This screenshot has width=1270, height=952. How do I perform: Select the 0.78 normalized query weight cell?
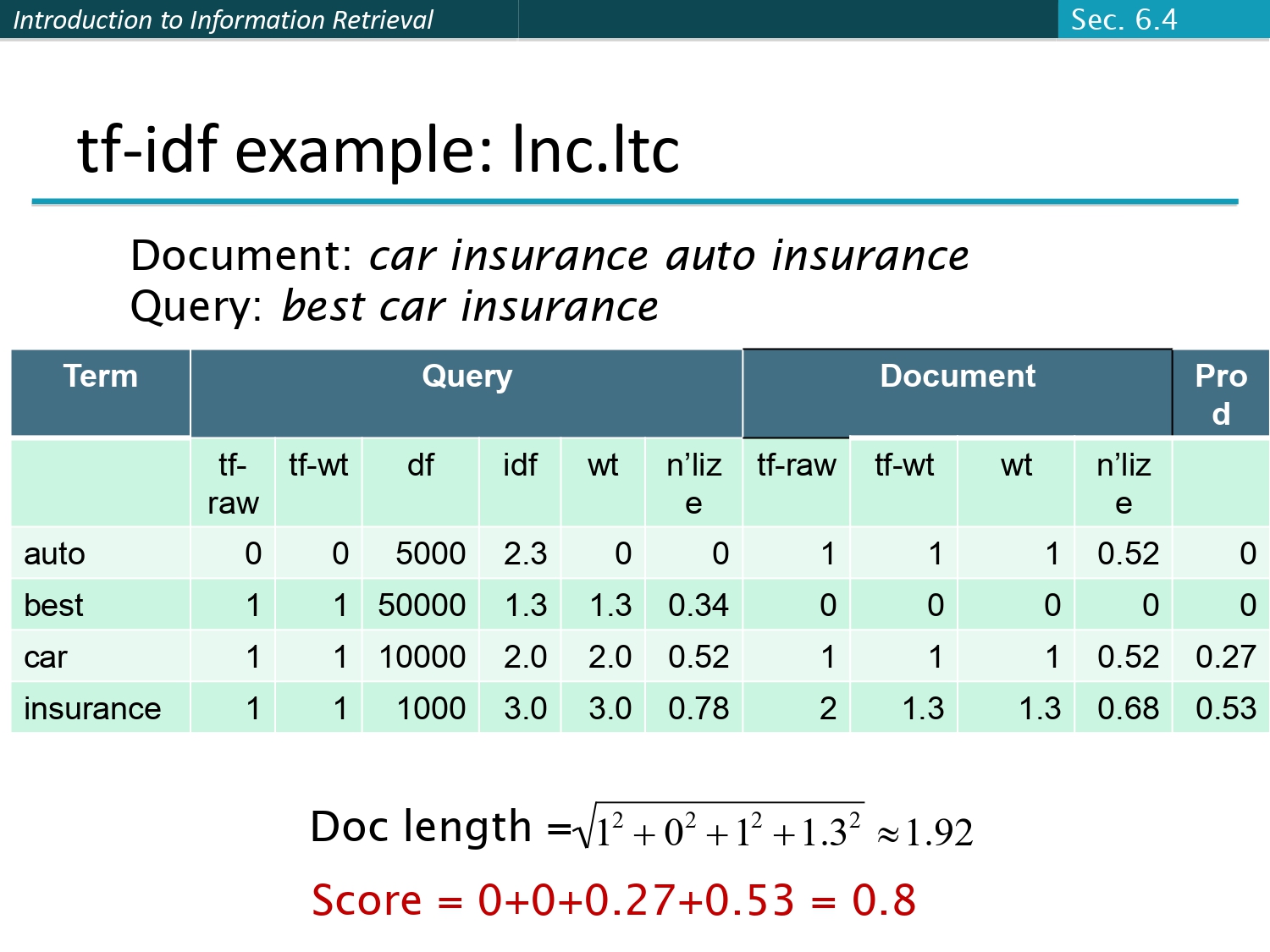[x=698, y=709]
